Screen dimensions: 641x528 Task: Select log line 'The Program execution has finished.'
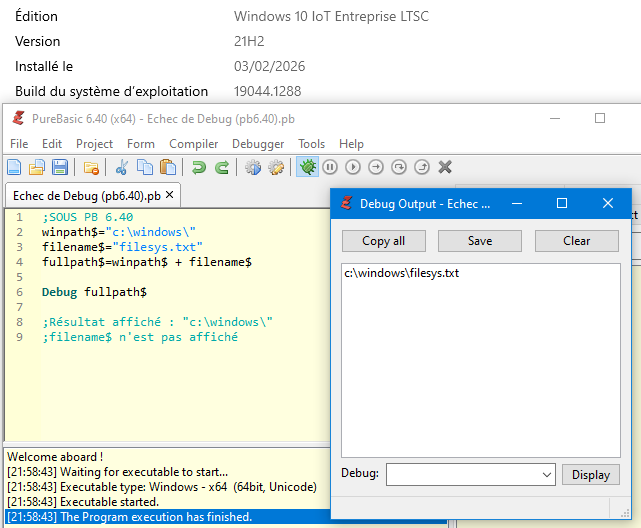pyautogui.click(x=129, y=517)
